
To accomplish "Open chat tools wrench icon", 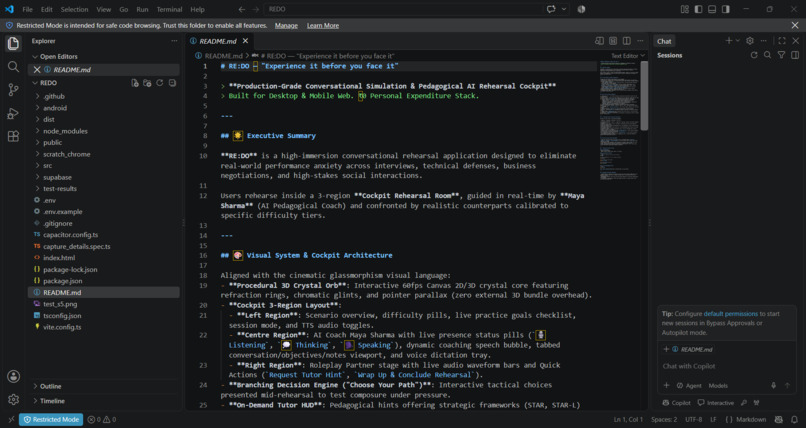I will tap(743, 403).
